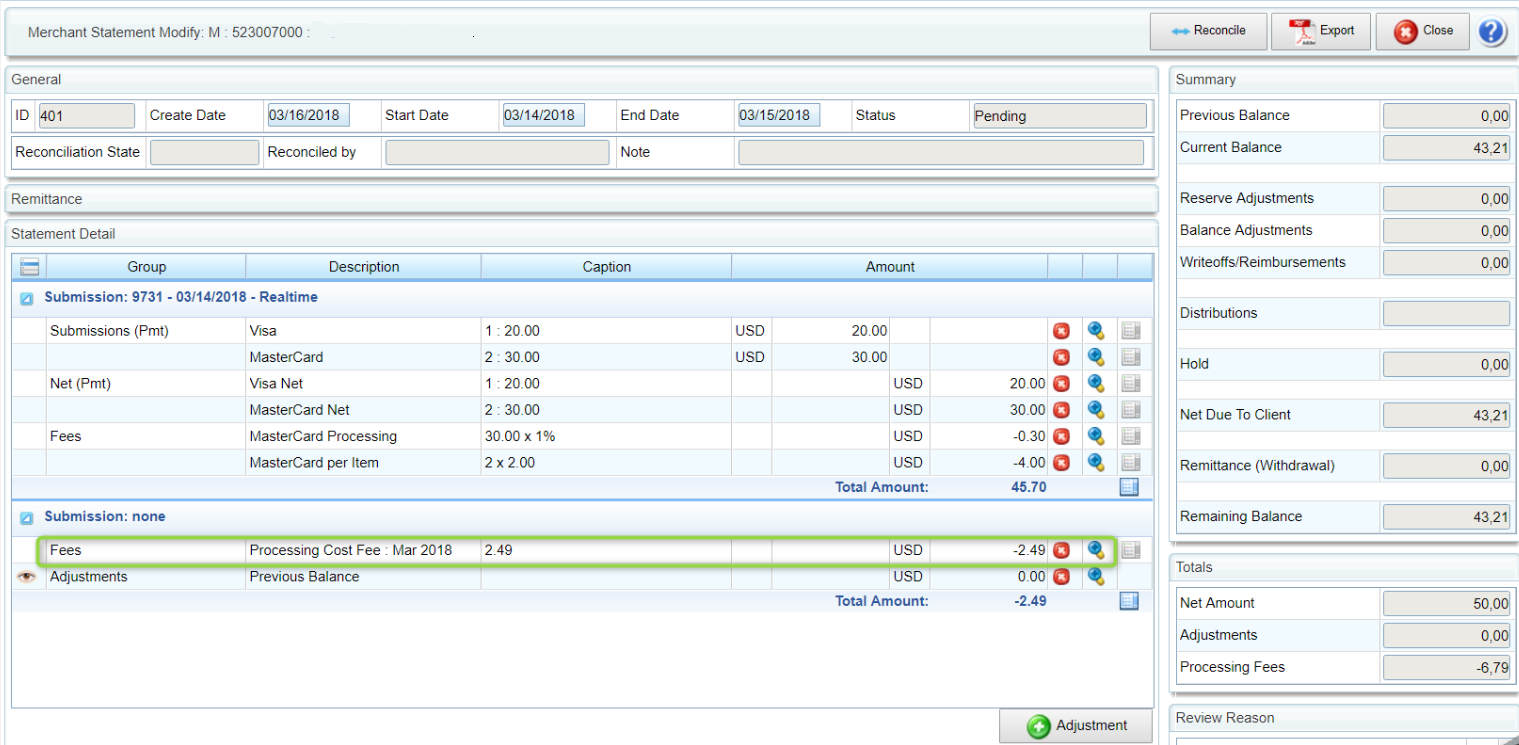Delete the MasterCard submission row
Viewport: 1519px width, 745px height.
tap(1061, 357)
